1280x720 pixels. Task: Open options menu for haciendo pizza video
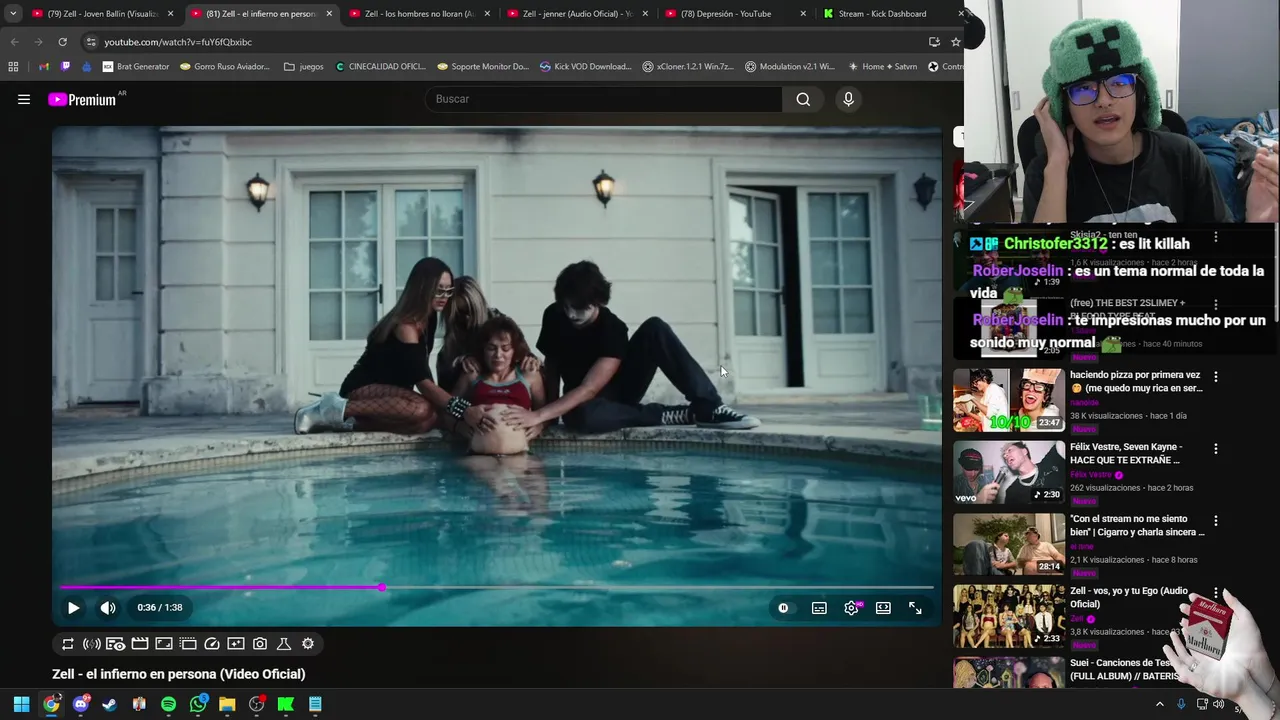tap(1216, 377)
